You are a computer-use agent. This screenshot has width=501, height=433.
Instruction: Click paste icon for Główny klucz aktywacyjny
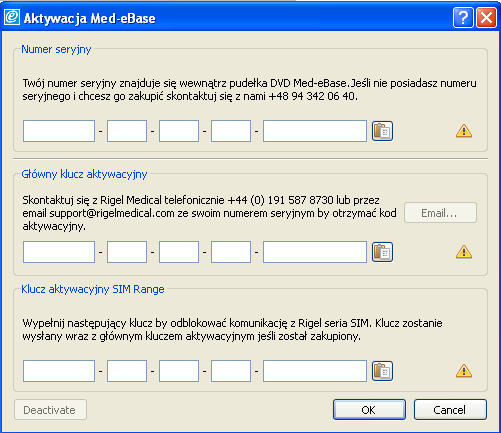pyautogui.click(x=382, y=252)
